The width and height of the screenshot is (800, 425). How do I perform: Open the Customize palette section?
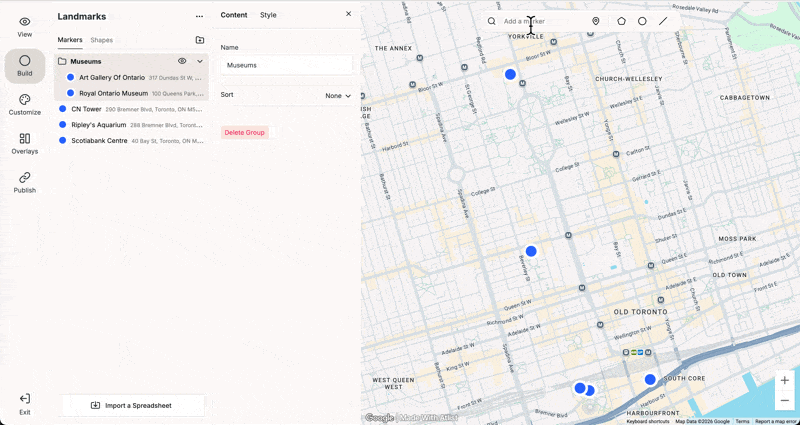click(24, 105)
